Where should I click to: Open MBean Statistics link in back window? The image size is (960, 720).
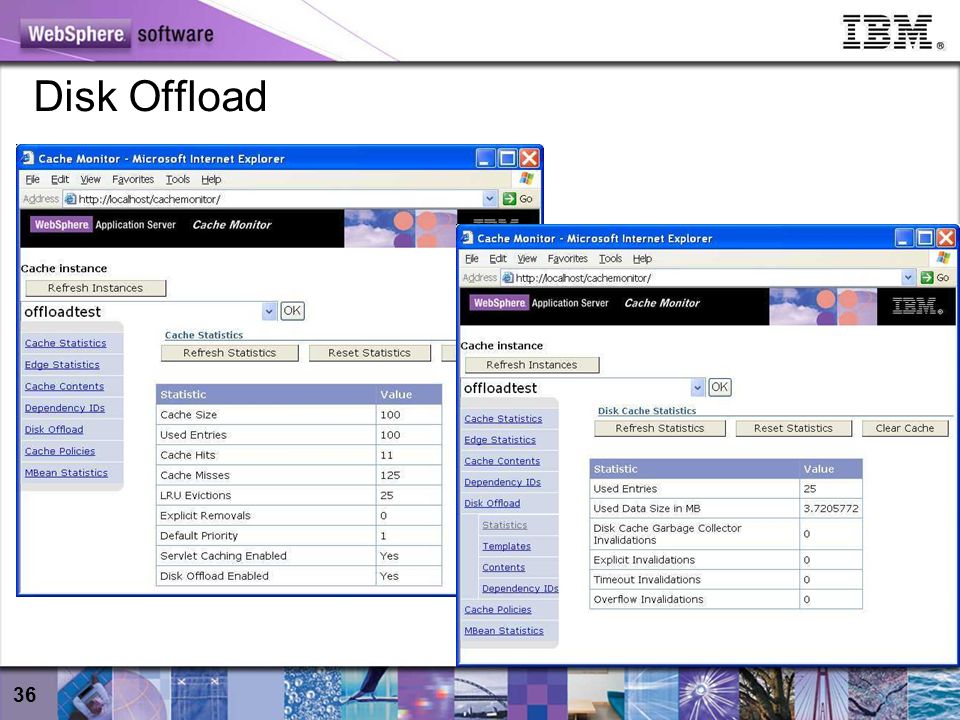click(66, 473)
